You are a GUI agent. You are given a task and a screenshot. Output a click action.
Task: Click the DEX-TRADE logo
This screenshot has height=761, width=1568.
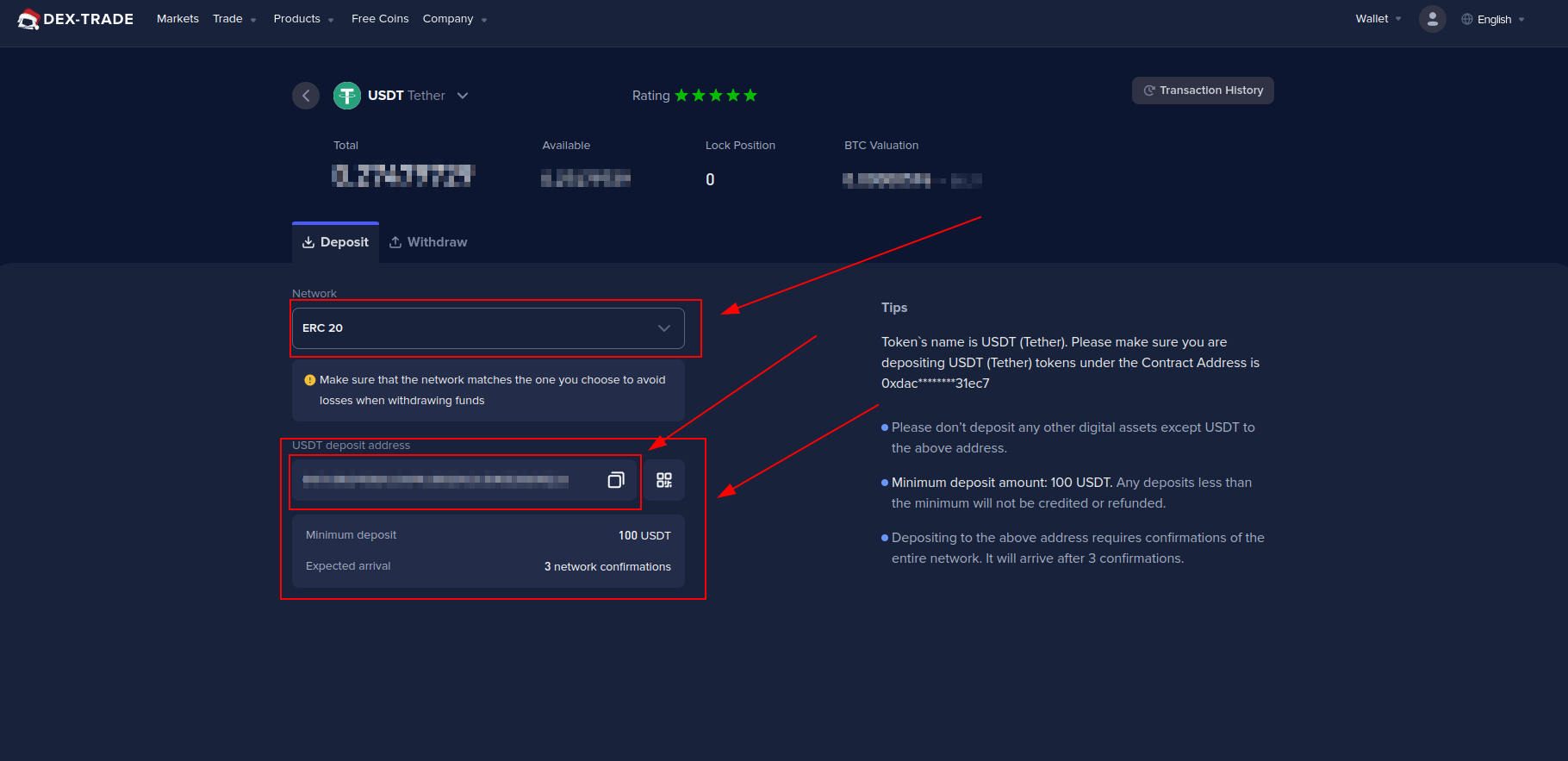(75, 19)
